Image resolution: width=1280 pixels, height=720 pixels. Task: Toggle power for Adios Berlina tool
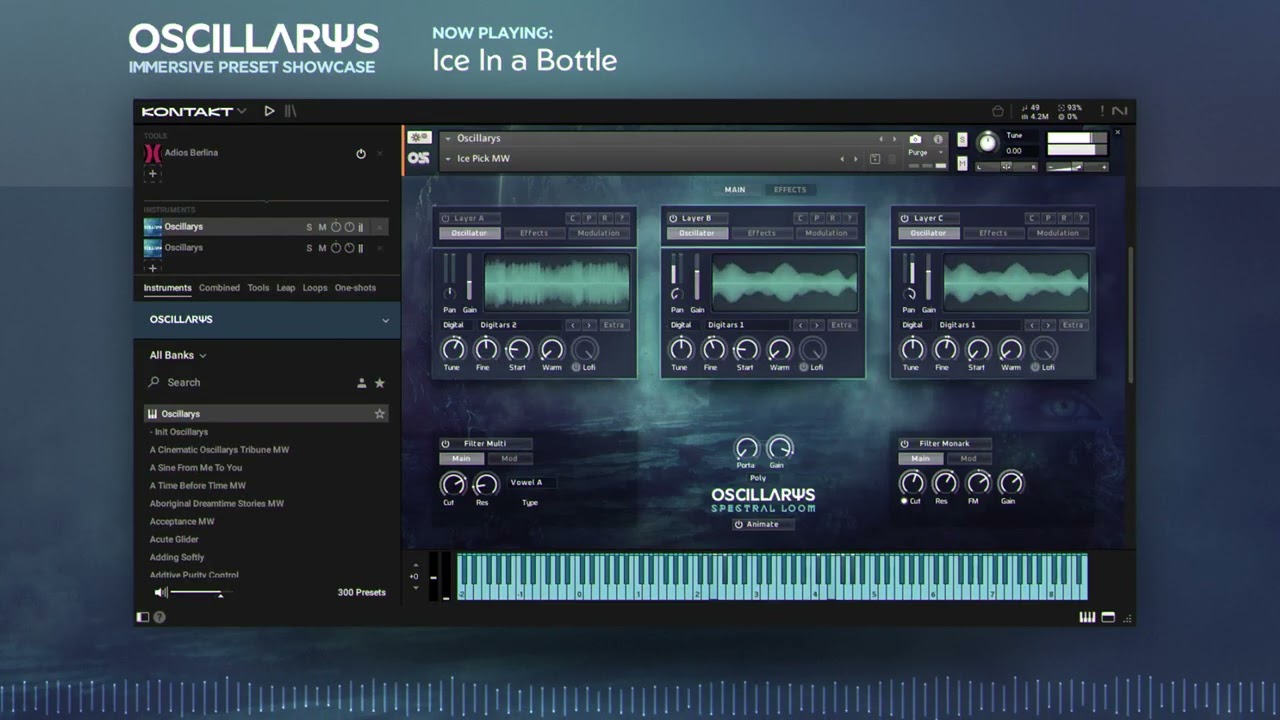pos(361,154)
